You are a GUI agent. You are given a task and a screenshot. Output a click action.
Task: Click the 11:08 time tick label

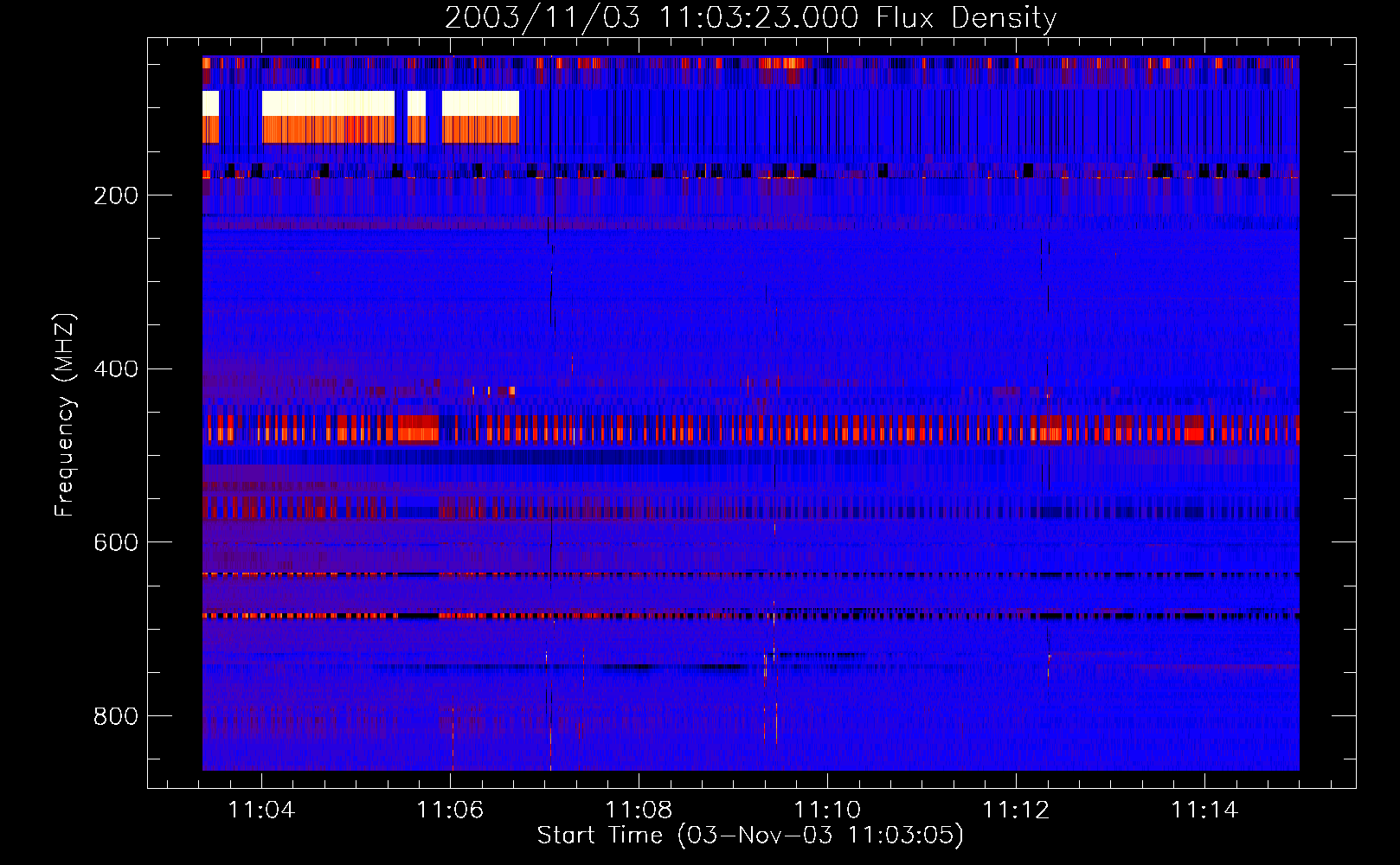(639, 810)
